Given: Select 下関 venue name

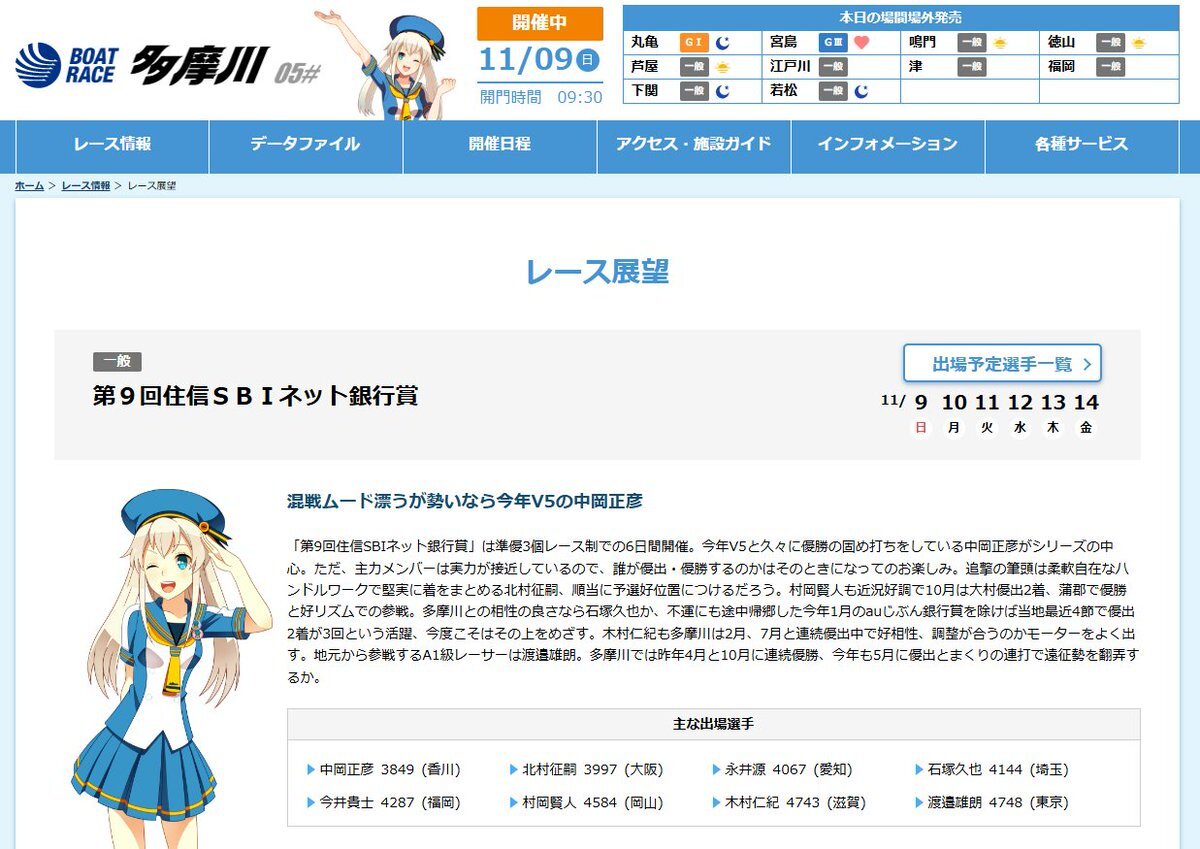Looking at the screenshot, I should pos(645,91).
